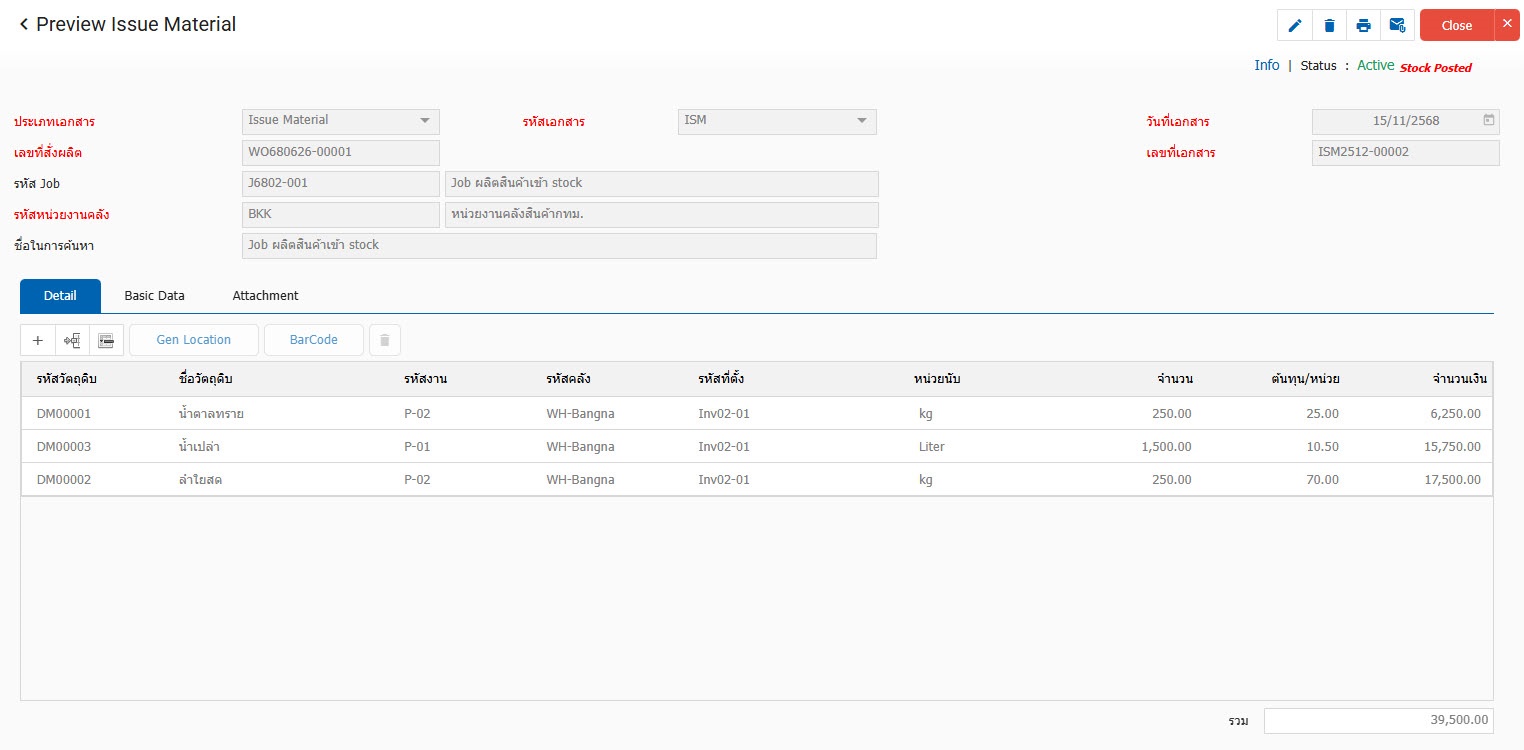Click the BarCode button
This screenshot has height=750, width=1524.
313,340
